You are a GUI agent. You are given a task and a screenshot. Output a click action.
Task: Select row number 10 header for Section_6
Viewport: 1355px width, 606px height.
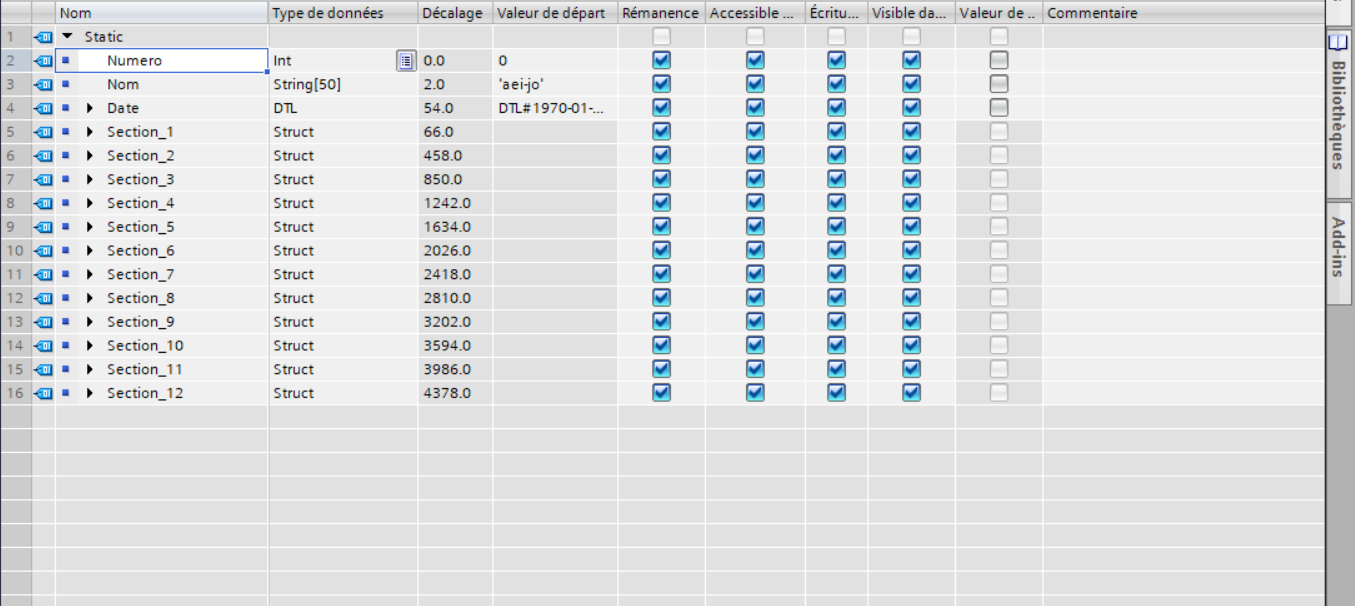(15, 251)
